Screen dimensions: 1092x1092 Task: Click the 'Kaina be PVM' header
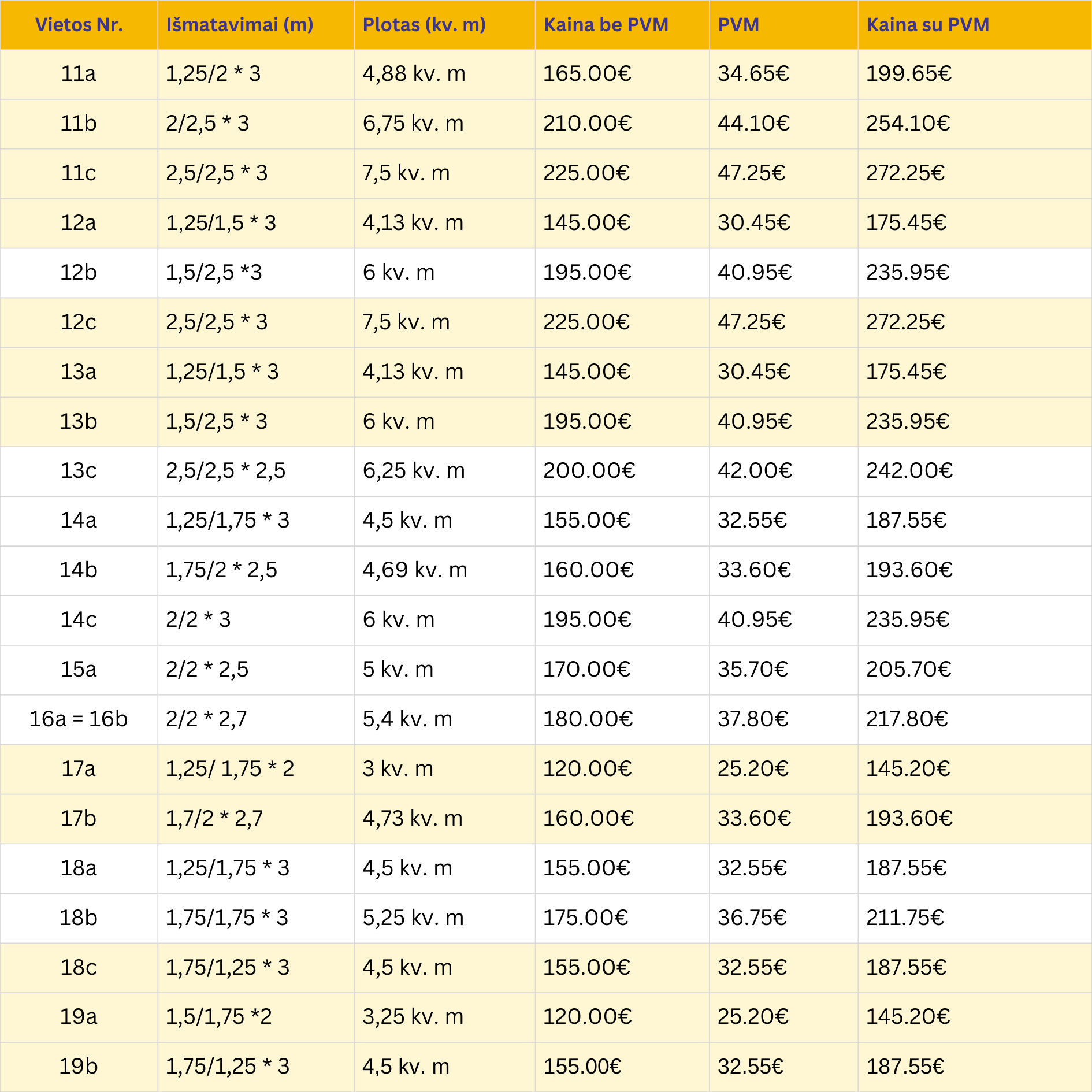[606, 25]
